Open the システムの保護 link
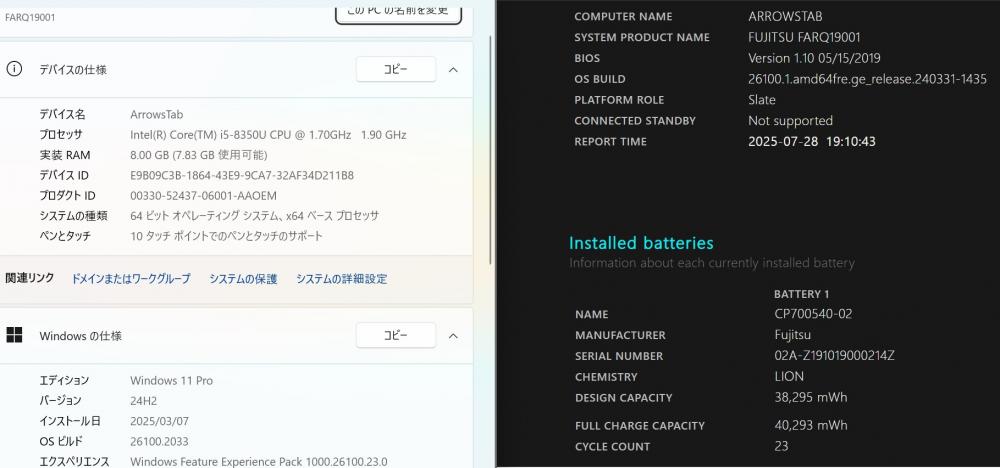 click(x=243, y=279)
